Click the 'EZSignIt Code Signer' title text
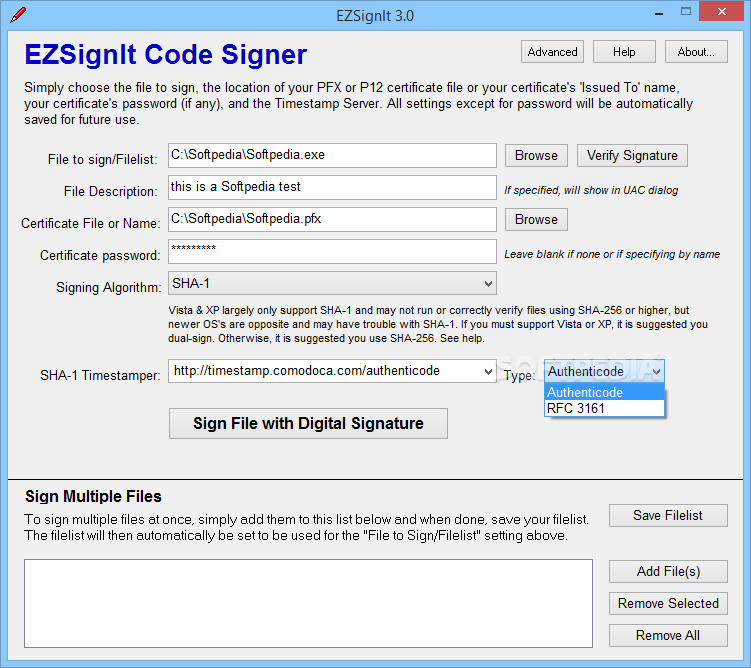 pos(166,54)
